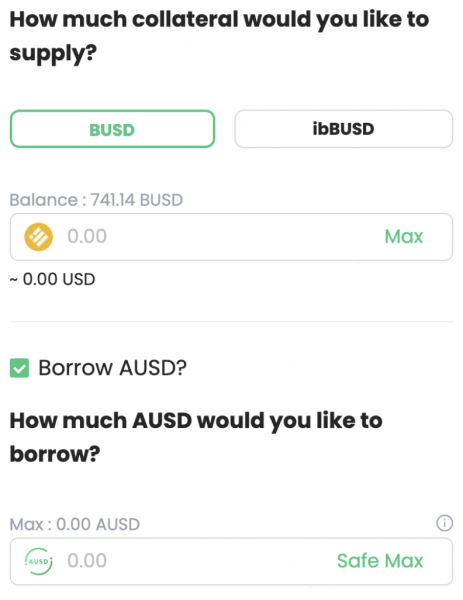463x600 pixels.
Task: Open the info icon beside Max AUSD
Action: coord(445,523)
